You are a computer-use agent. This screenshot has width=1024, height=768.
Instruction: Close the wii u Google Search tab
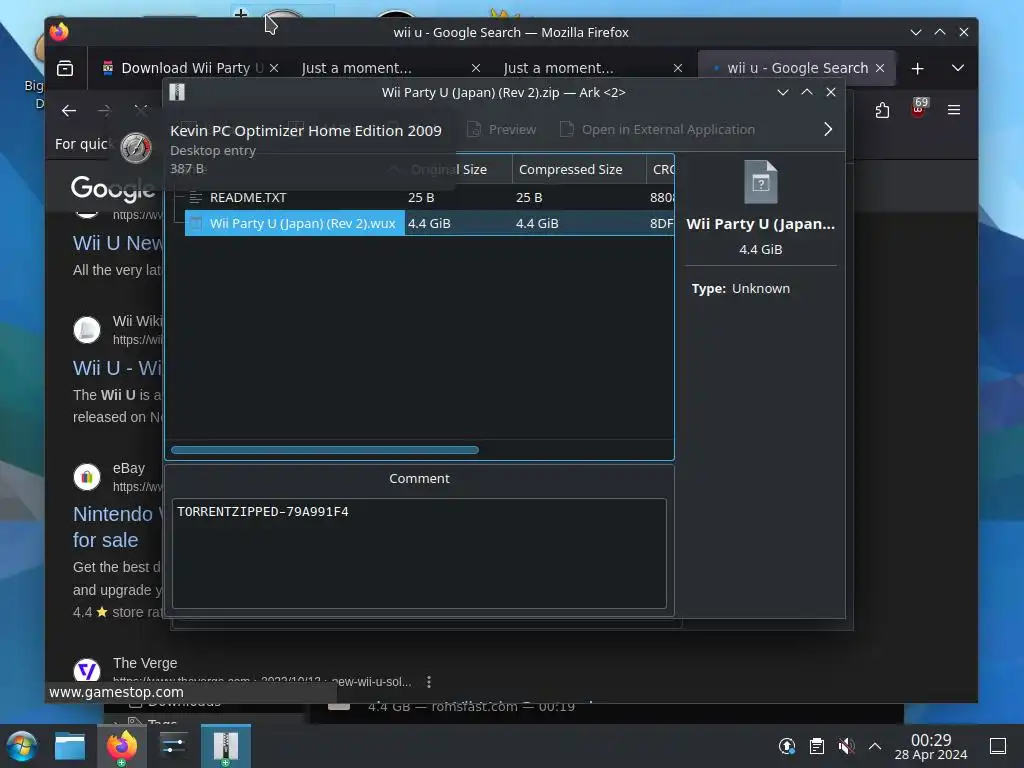[880, 68]
